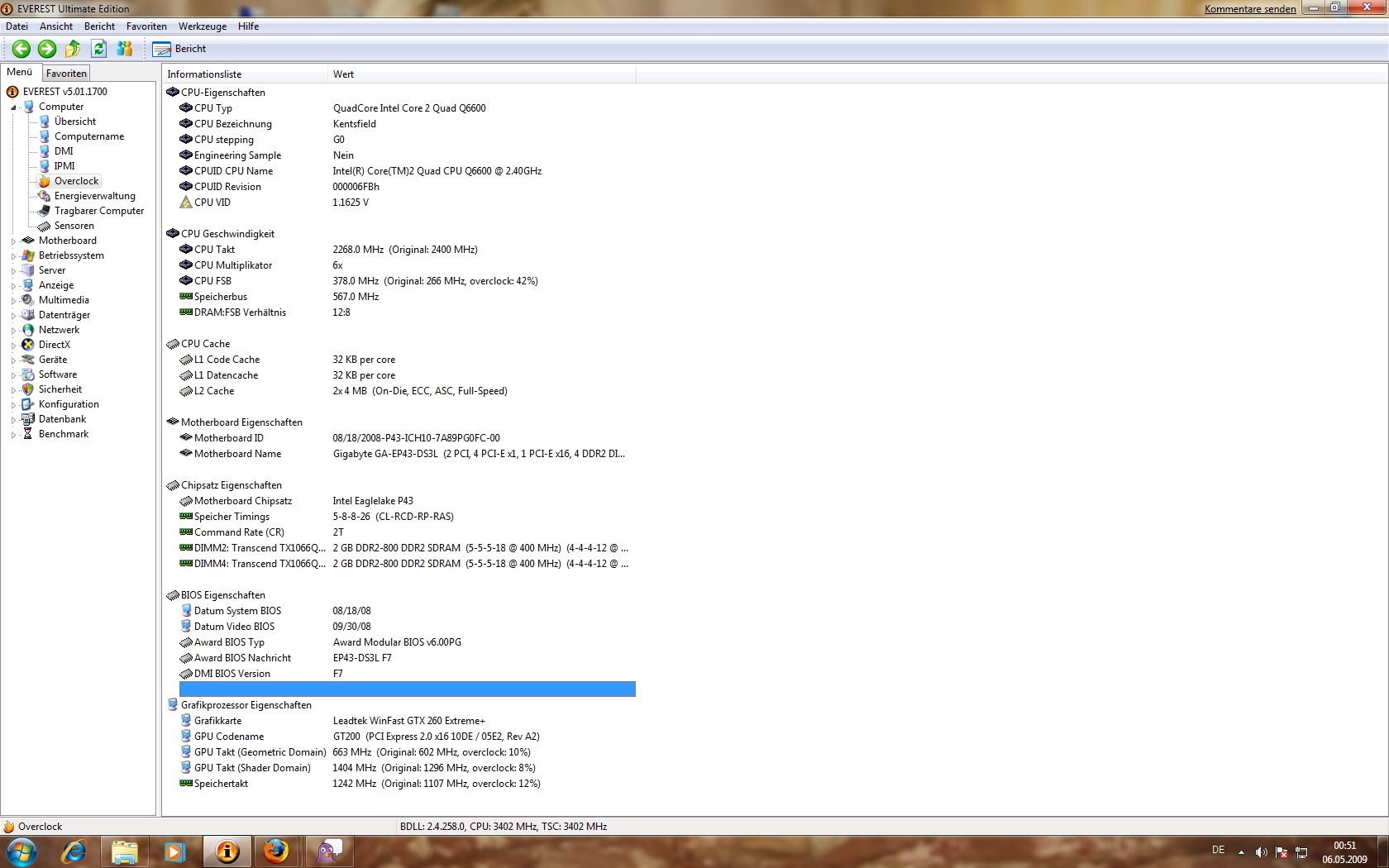Click the Benchmark hourglass icon

(x=28, y=434)
